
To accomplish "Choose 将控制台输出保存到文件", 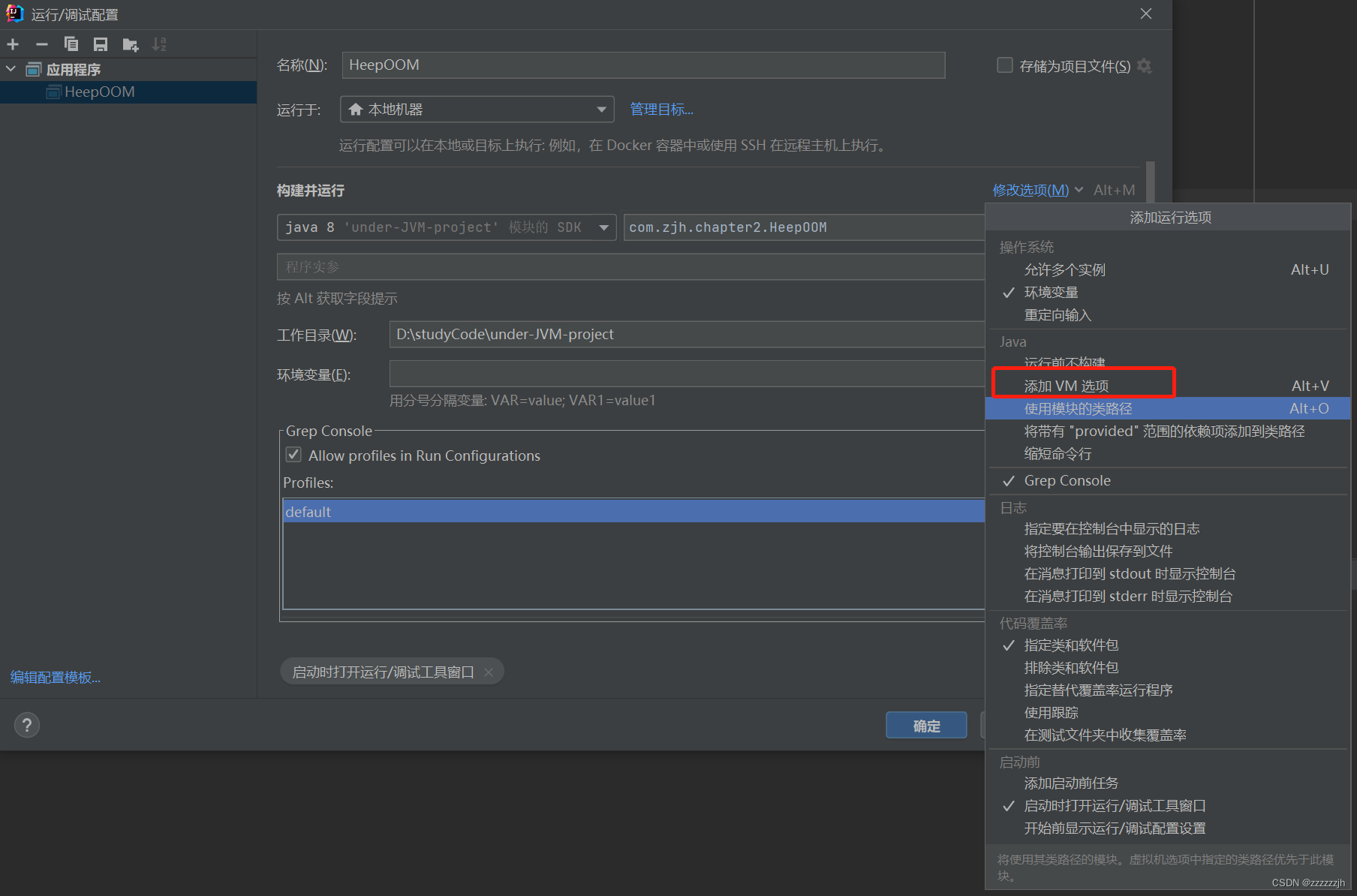I will point(1168,551).
